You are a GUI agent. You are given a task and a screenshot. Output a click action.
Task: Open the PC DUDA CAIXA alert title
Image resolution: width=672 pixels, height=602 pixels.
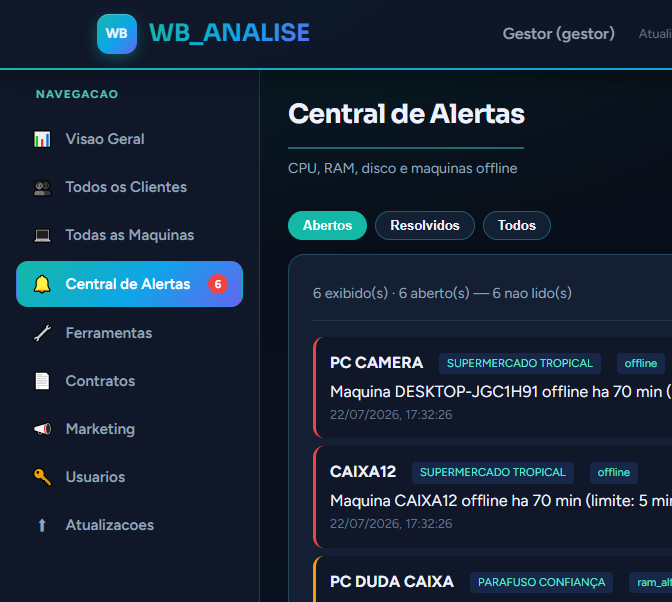[392, 582]
